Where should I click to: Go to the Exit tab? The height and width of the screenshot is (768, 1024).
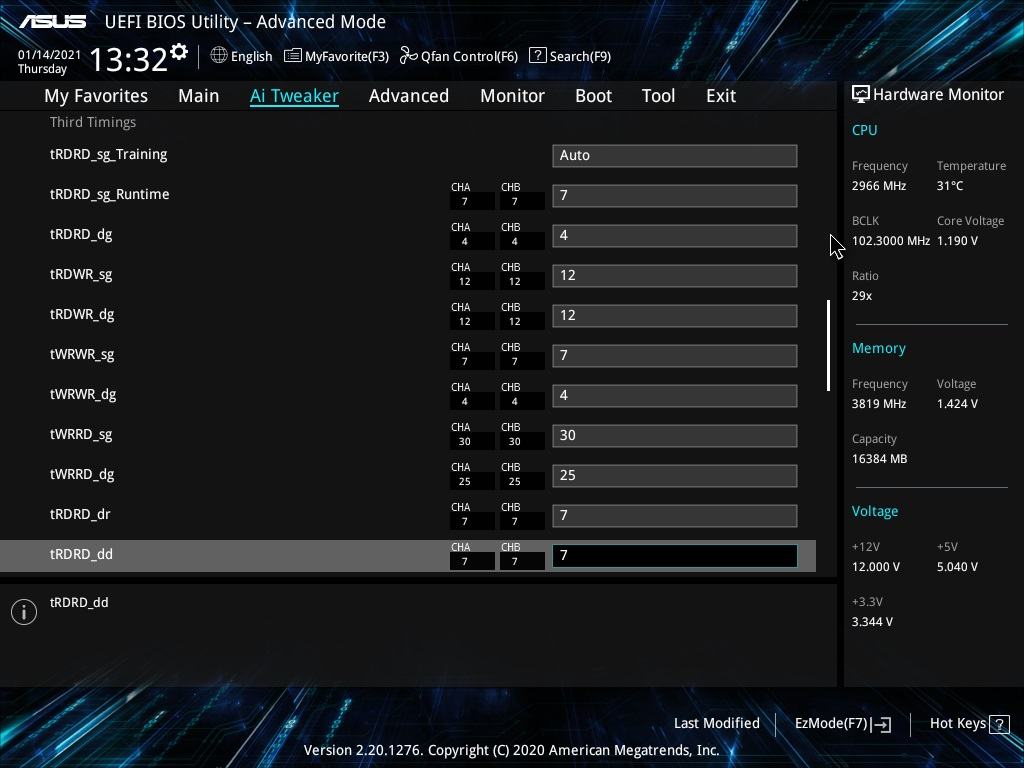[x=721, y=96]
